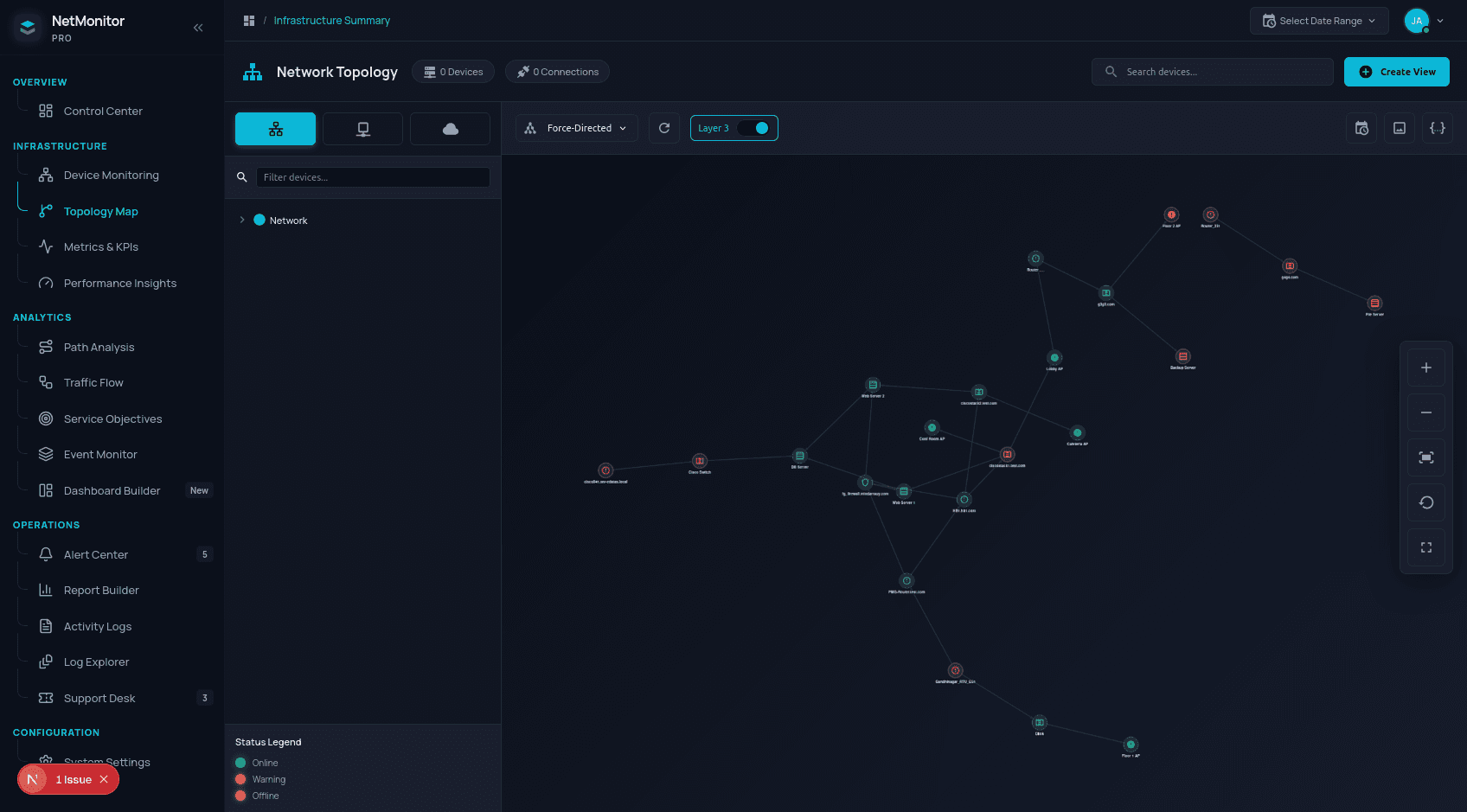Click the fit-to-screen icon
The height and width of the screenshot is (812, 1467).
tap(1425, 457)
